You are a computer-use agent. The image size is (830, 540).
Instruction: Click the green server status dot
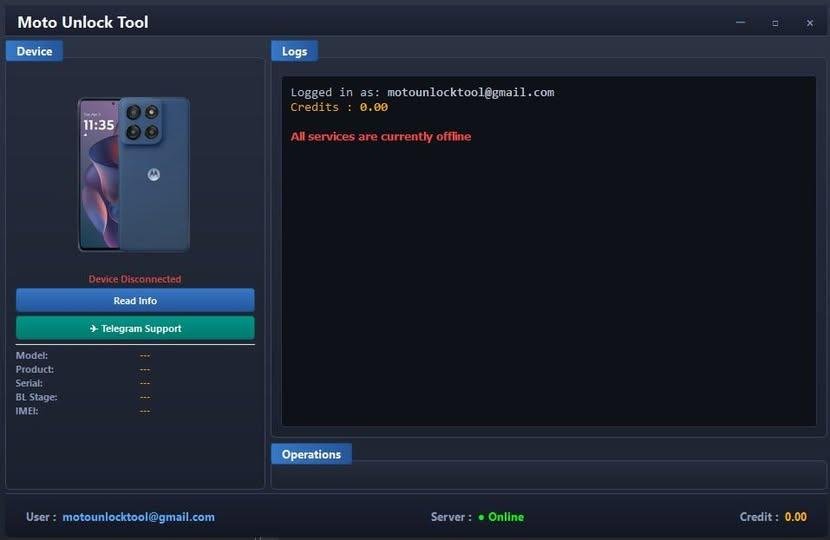coord(481,517)
